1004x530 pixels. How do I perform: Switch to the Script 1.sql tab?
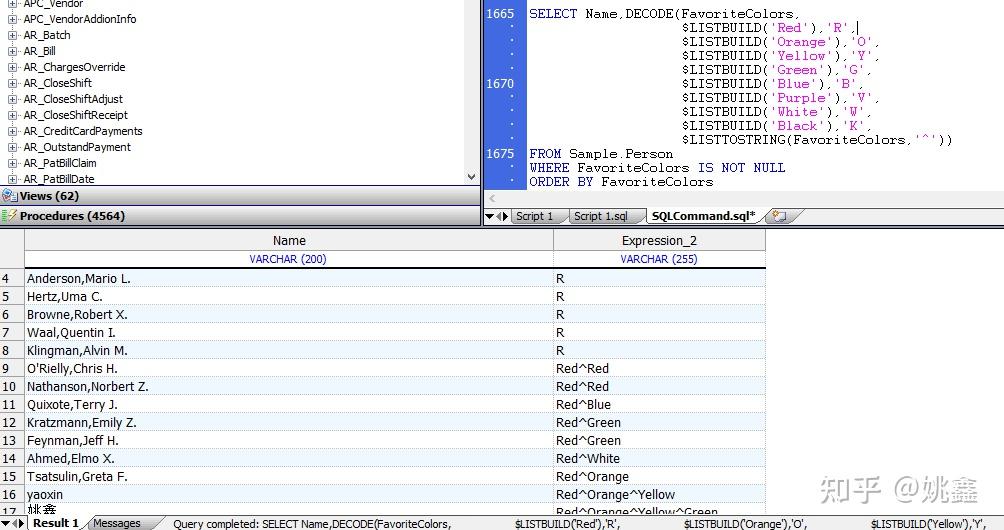(x=601, y=216)
